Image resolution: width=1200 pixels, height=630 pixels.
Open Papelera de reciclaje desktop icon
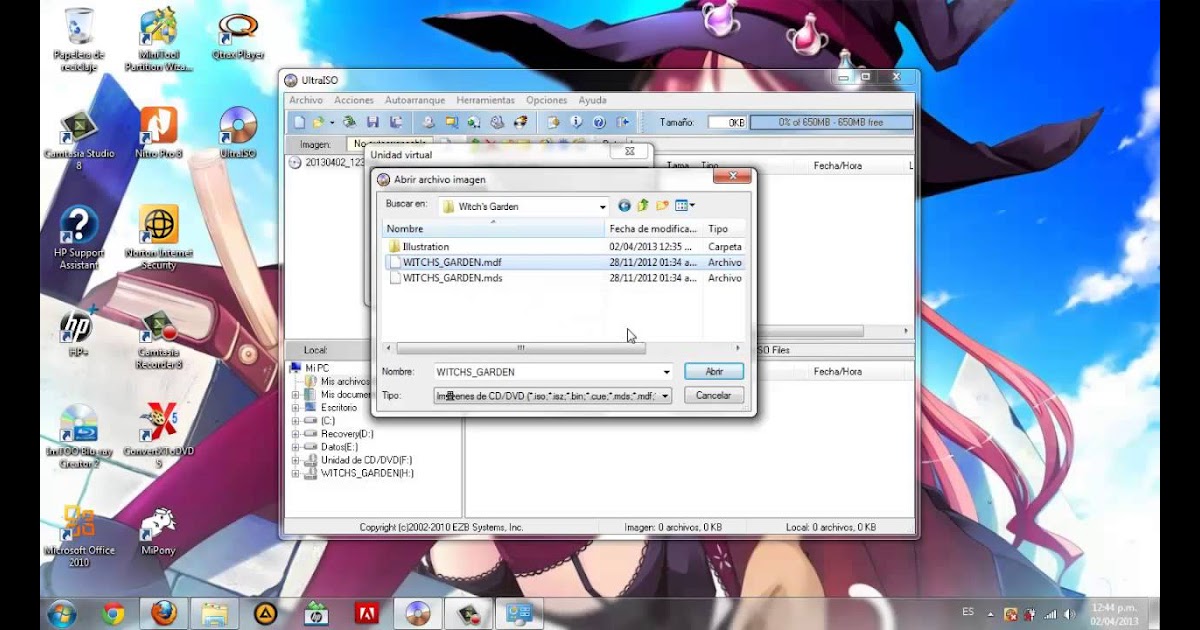tap(78, 40)
